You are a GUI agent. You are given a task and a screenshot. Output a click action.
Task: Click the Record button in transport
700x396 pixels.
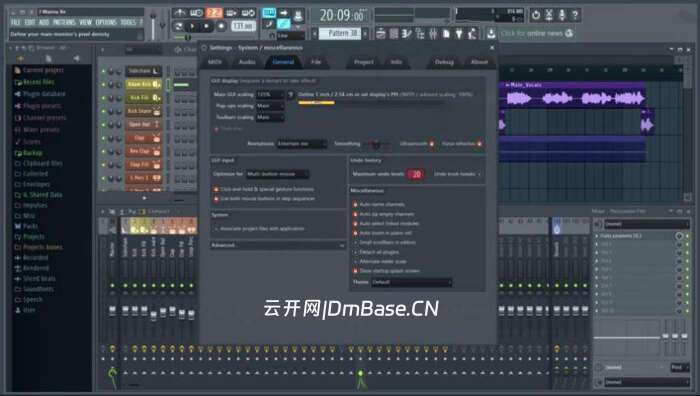pos(221,26)
